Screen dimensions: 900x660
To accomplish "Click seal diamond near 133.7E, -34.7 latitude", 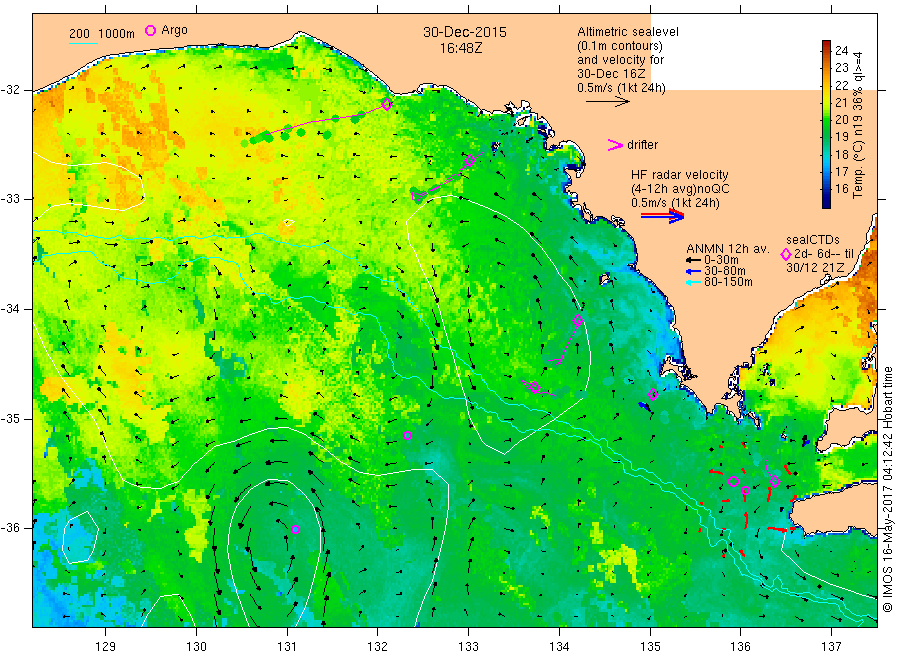I will [x=535, y=387].
